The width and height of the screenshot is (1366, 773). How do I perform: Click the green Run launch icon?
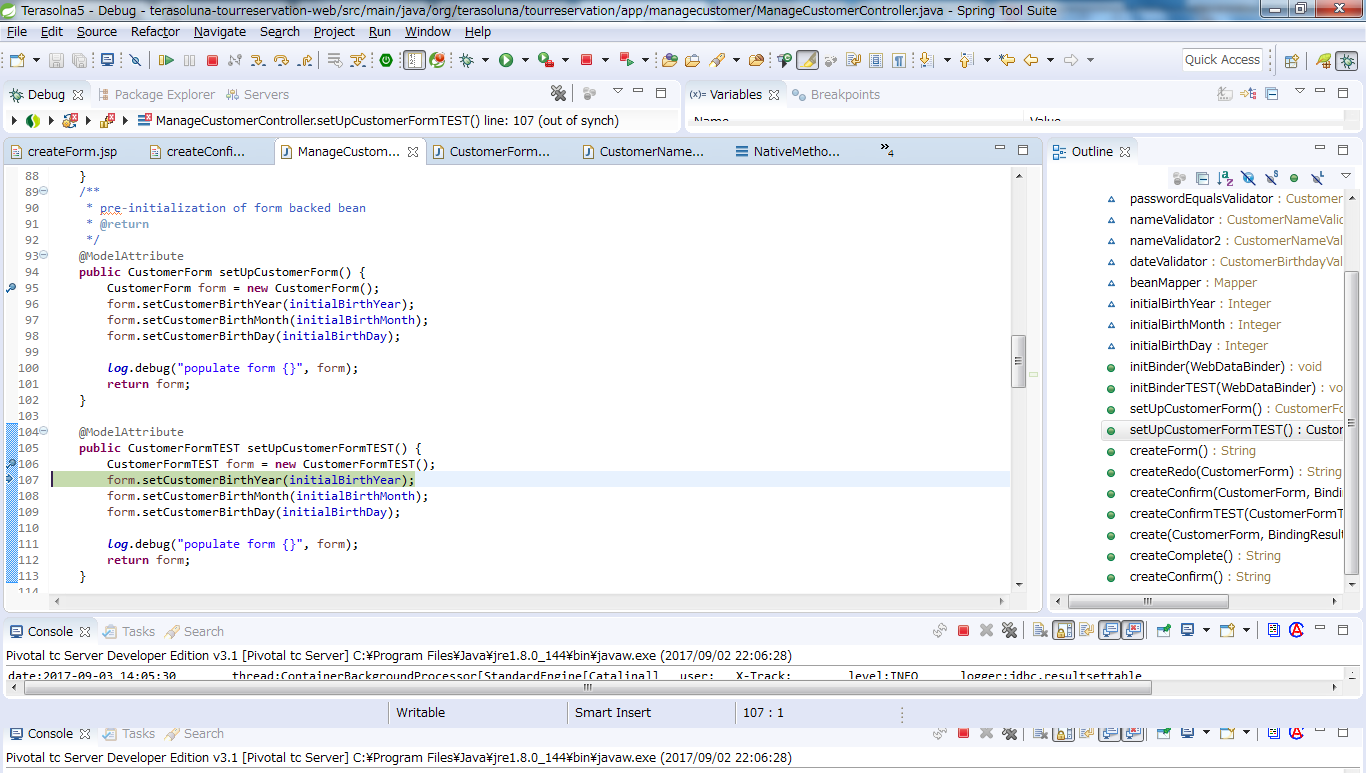506,60
